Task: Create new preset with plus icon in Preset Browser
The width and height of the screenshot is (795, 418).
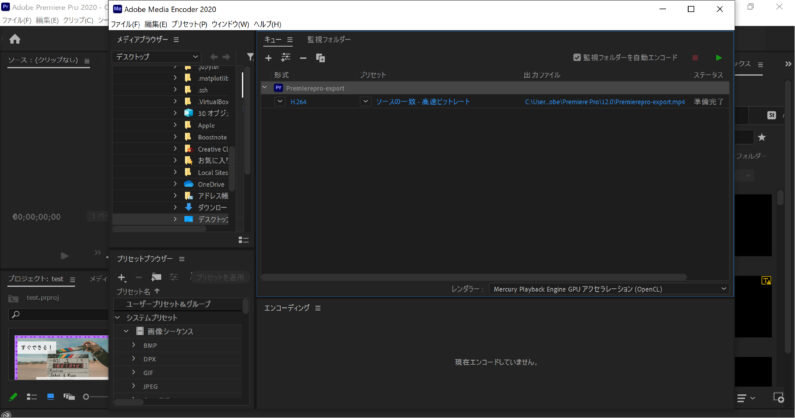Action: [122, 277]
